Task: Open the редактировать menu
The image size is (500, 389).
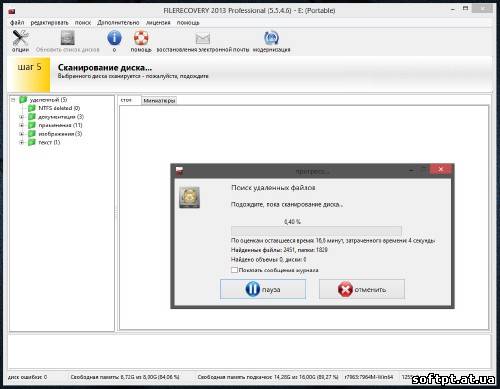Action: point(49,23)
